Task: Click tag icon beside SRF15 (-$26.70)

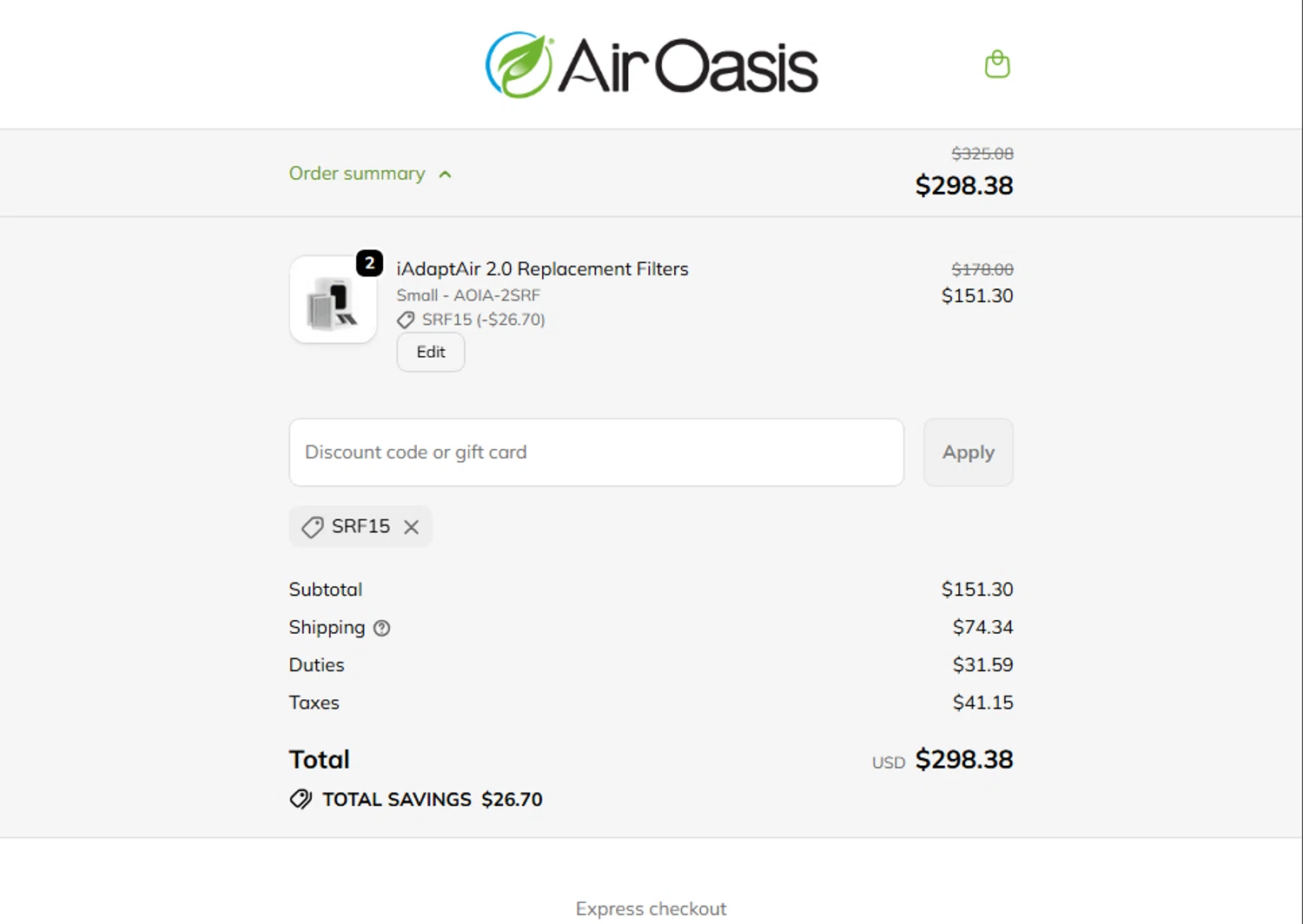Action: coord(406,320)
